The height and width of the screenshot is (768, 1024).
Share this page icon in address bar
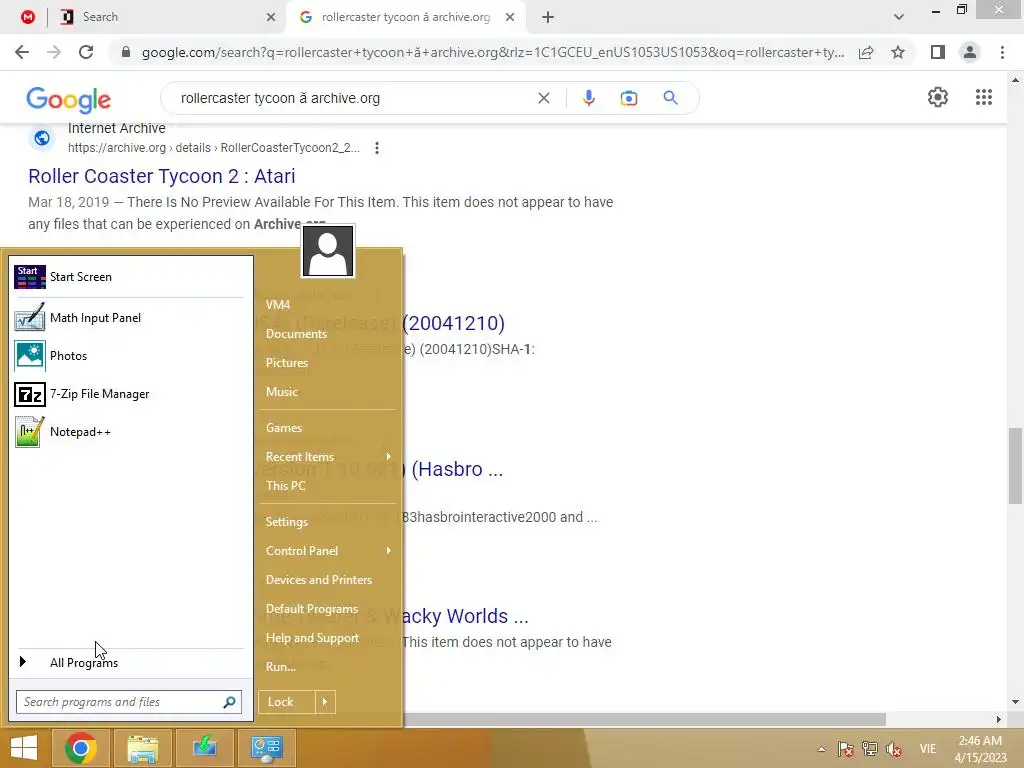866,52
